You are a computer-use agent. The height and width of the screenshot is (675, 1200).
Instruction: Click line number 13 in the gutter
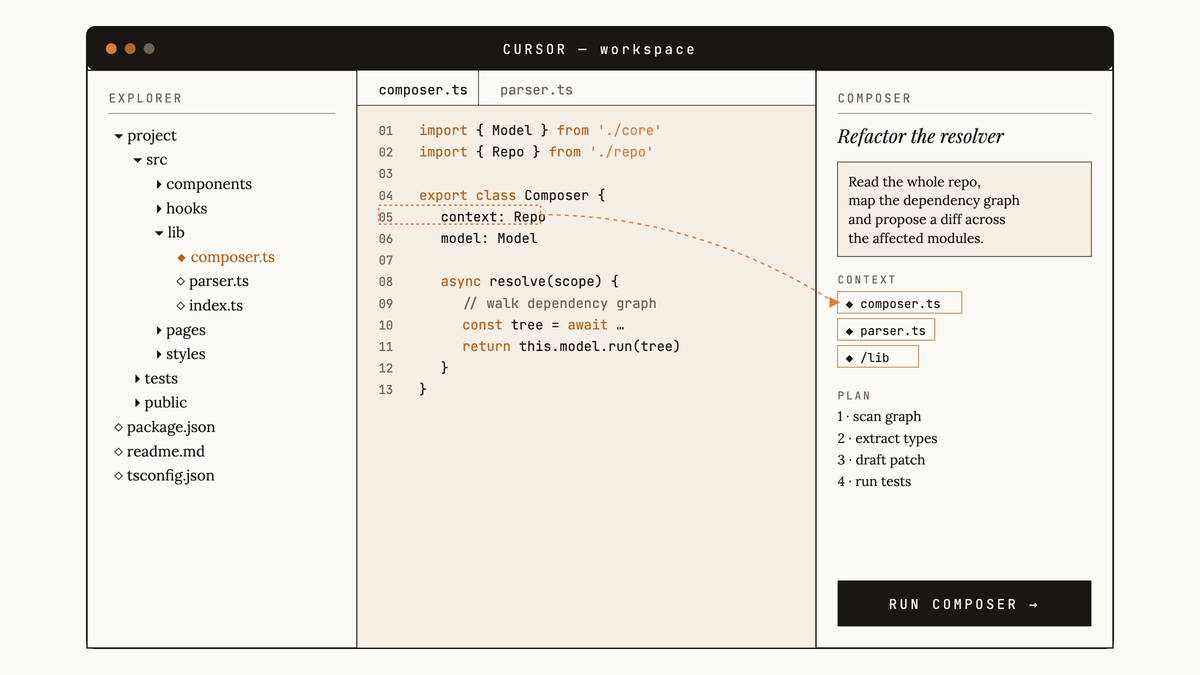[x=386, y=390]
